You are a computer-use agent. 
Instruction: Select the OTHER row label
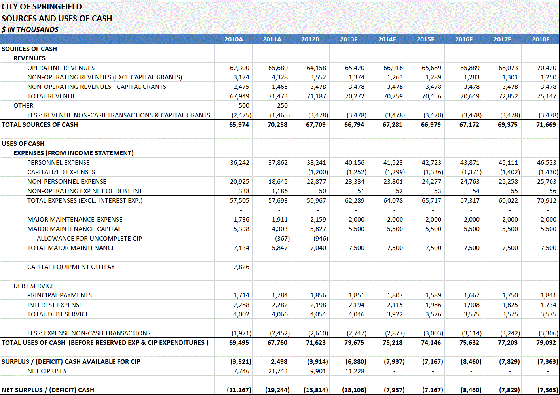24,106
